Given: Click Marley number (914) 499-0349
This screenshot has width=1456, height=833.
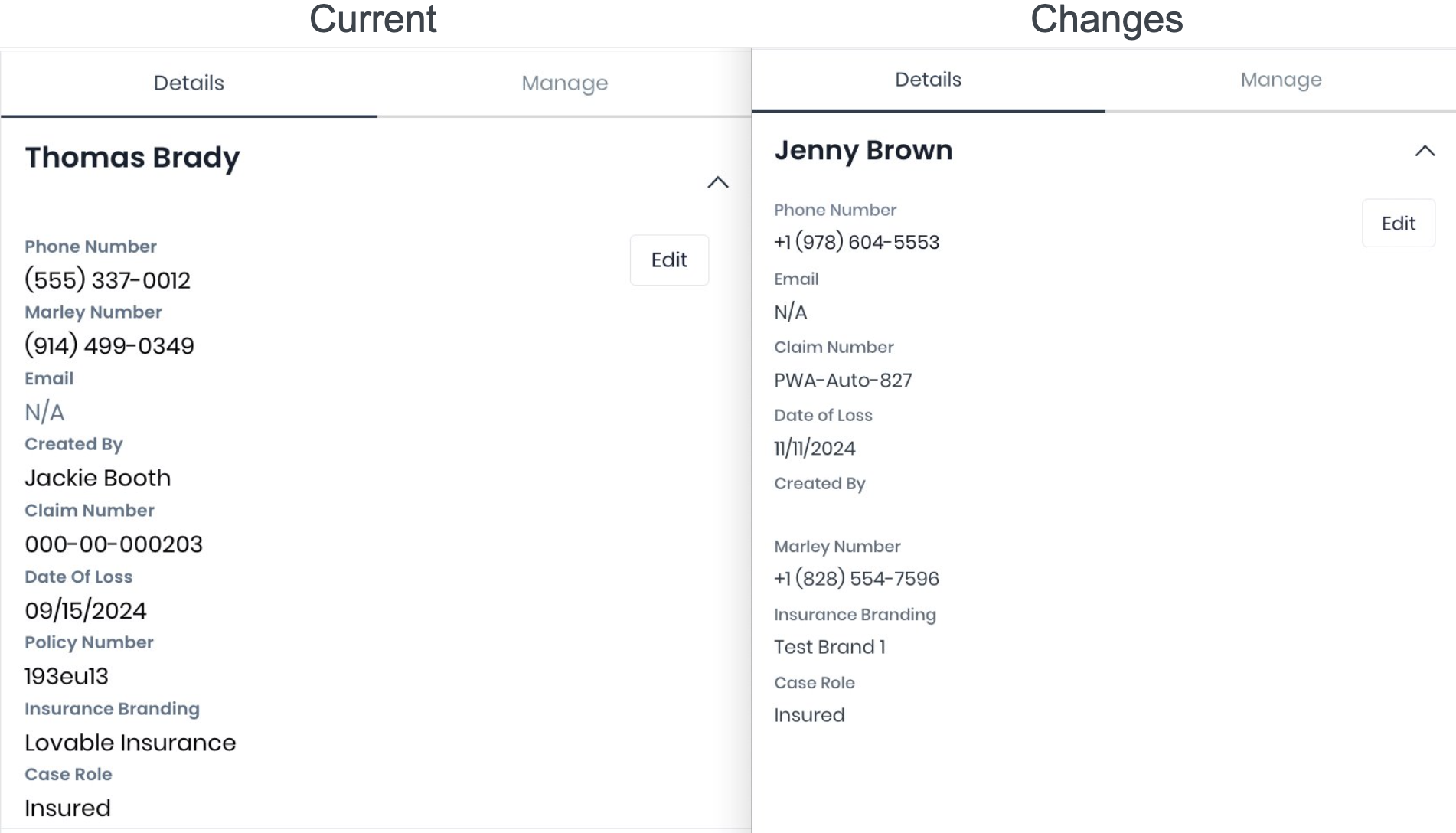Looking at the screenshot, I should tap(109, 346).
